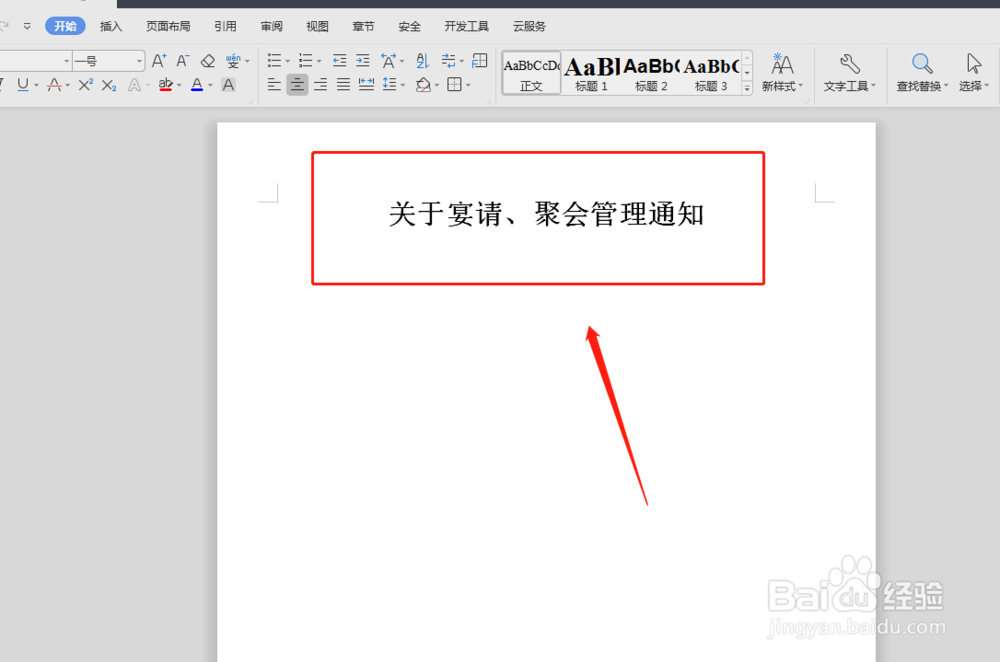Enable justified text alignment
The height and width of the screenshot is (662, 1000).
341,85
